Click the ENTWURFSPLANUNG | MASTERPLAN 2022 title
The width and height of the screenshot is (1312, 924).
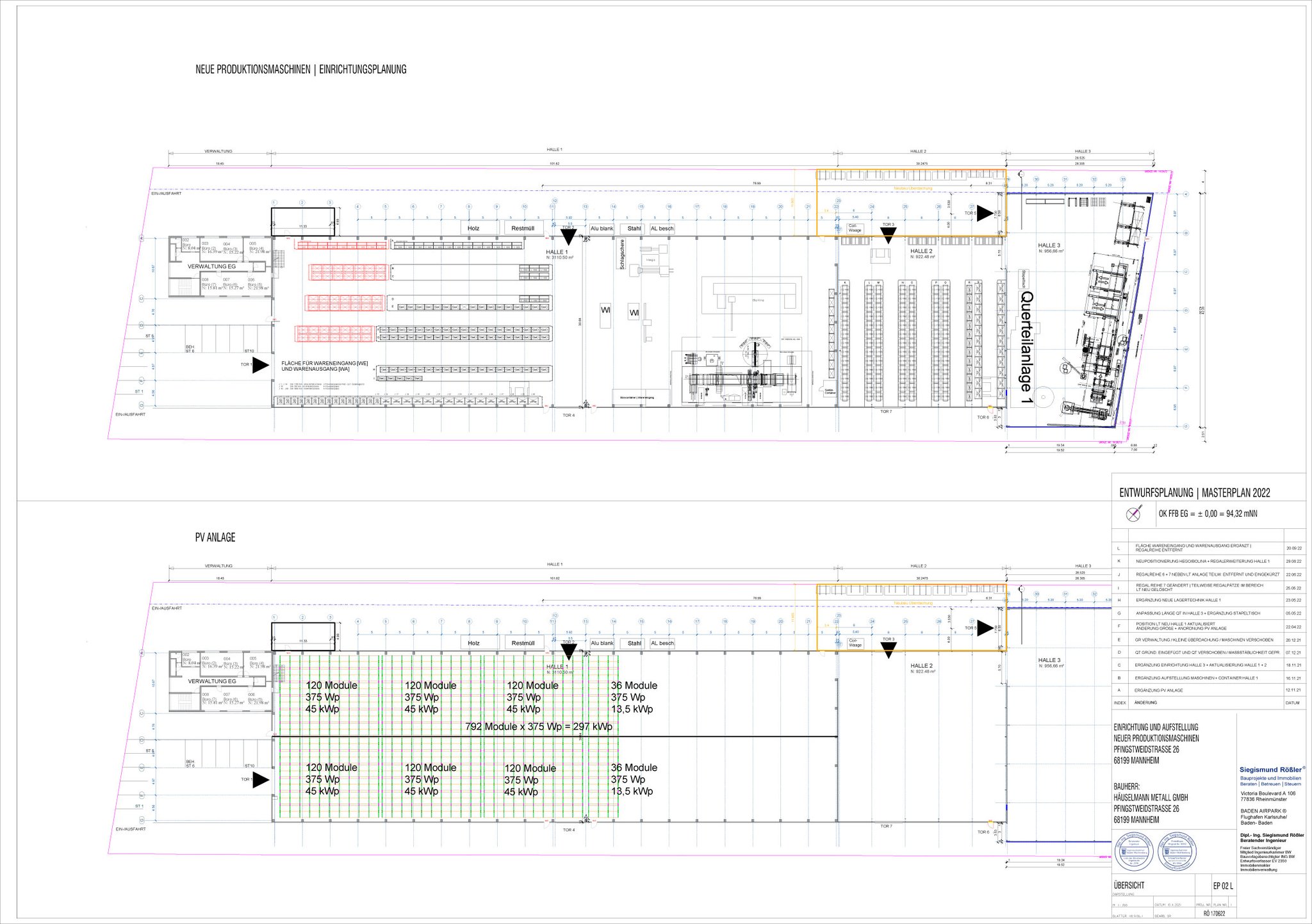pyautogui.click(x=1194, y=493)
